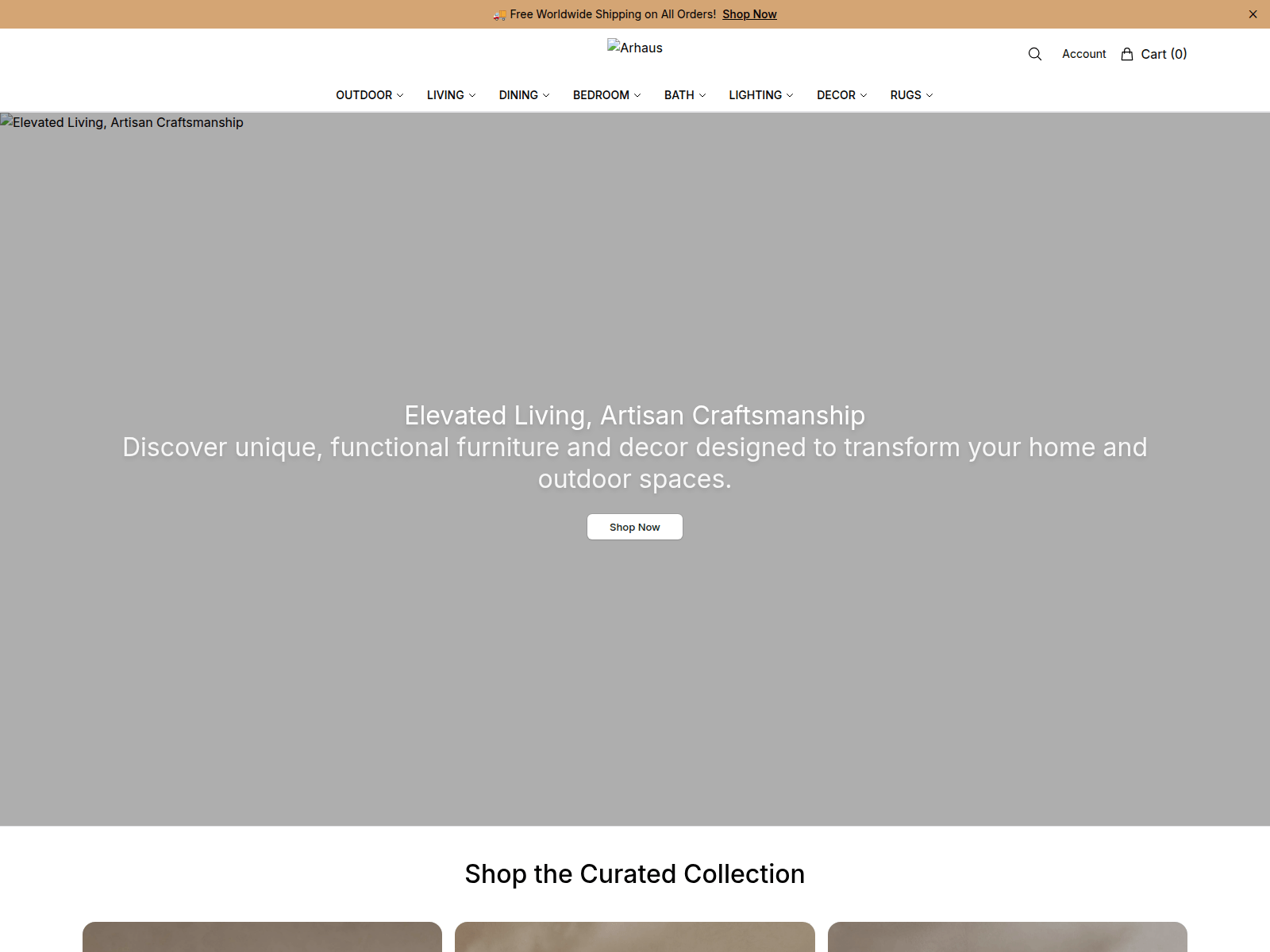Click the white Shop Now hero button

pos(635,527)
